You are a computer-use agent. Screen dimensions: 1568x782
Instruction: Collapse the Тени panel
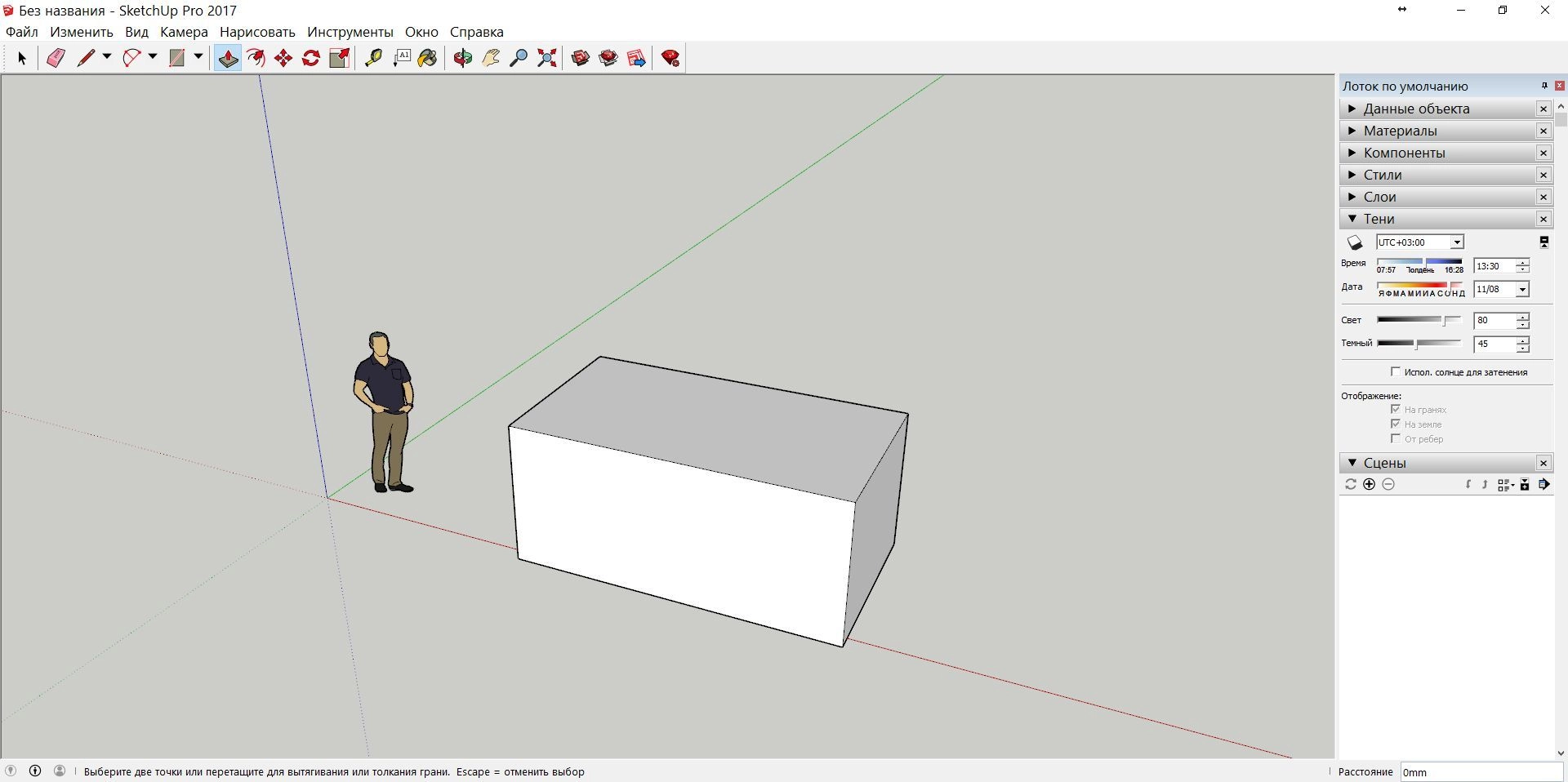pos(1445,219)
